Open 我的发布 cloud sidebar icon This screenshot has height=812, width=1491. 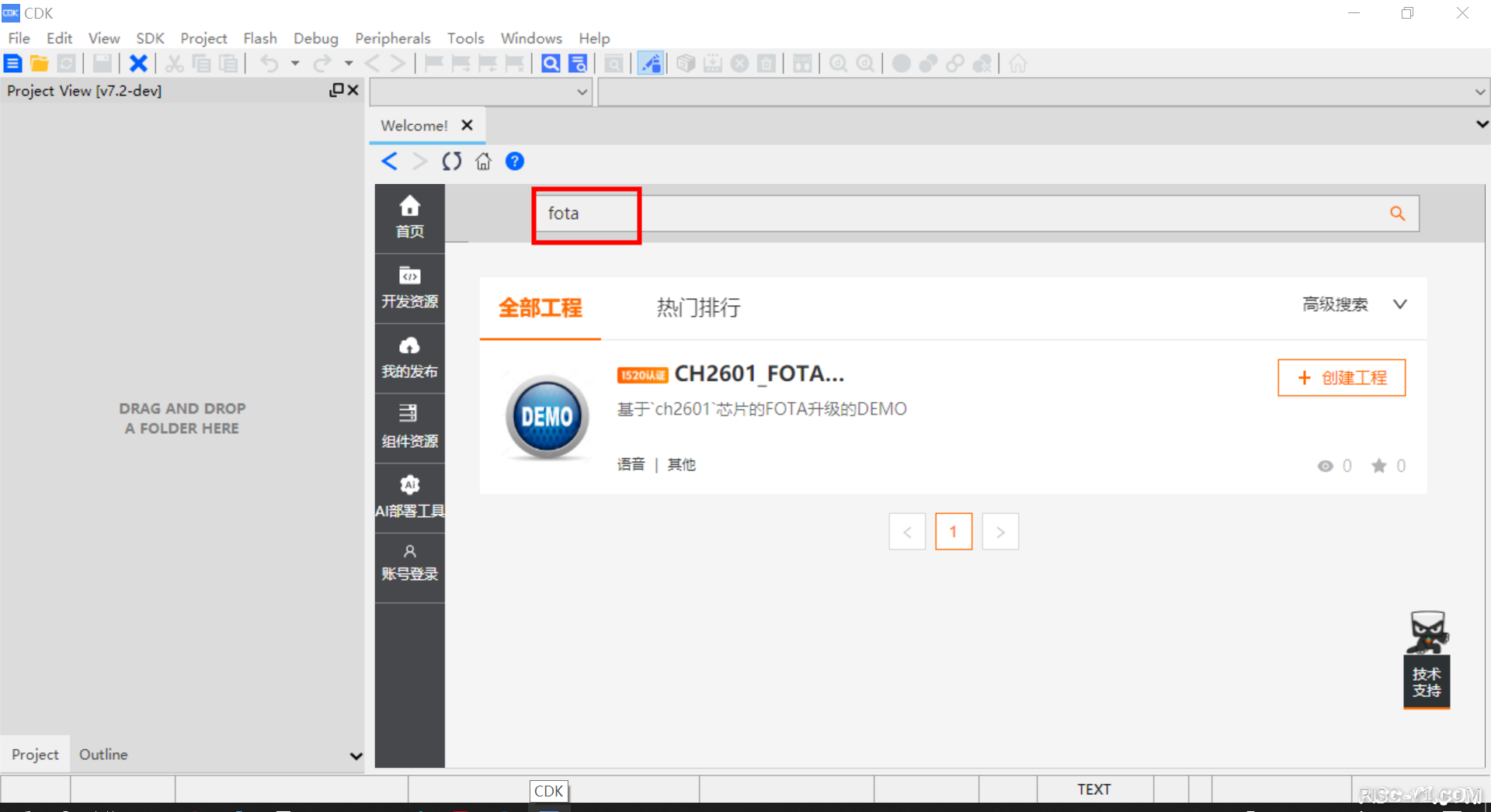click(409, 357)
